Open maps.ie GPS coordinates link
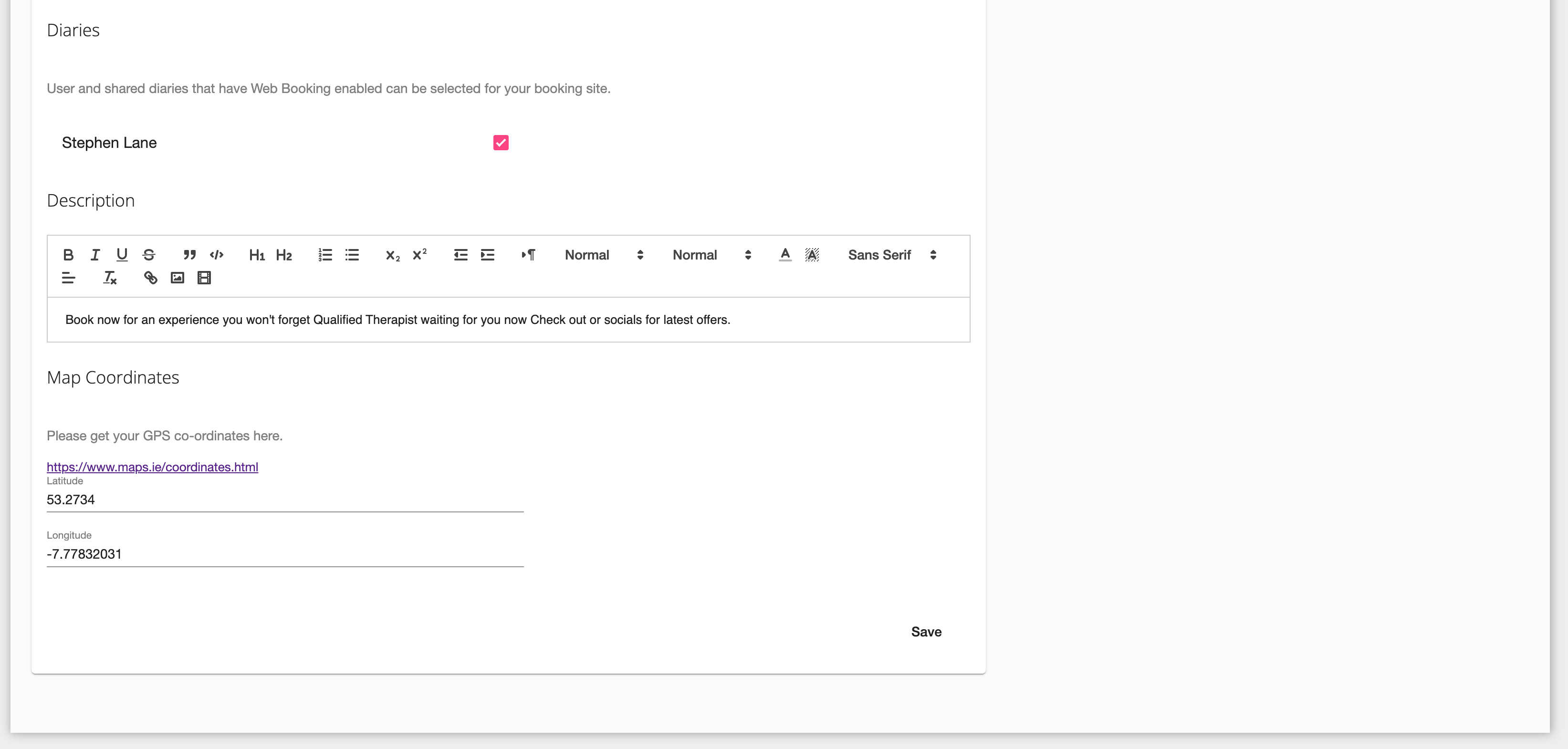 click(x=152, y=467)
